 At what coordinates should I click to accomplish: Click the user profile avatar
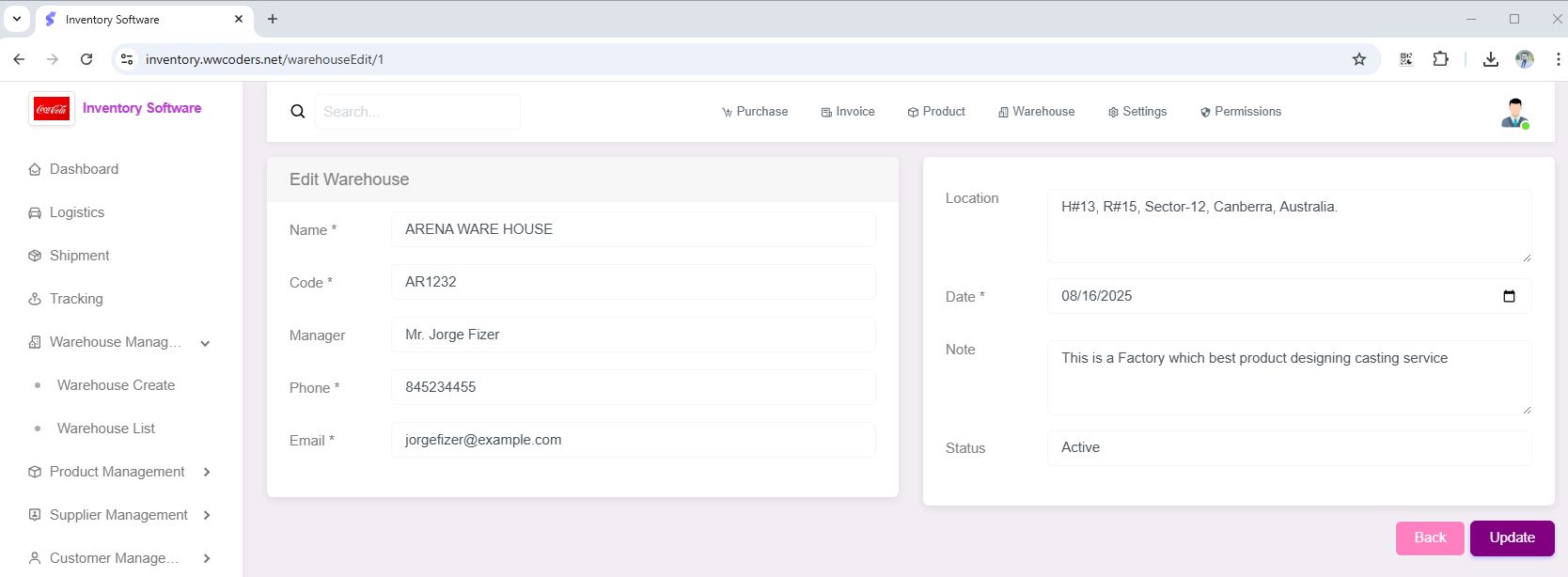1514,113
